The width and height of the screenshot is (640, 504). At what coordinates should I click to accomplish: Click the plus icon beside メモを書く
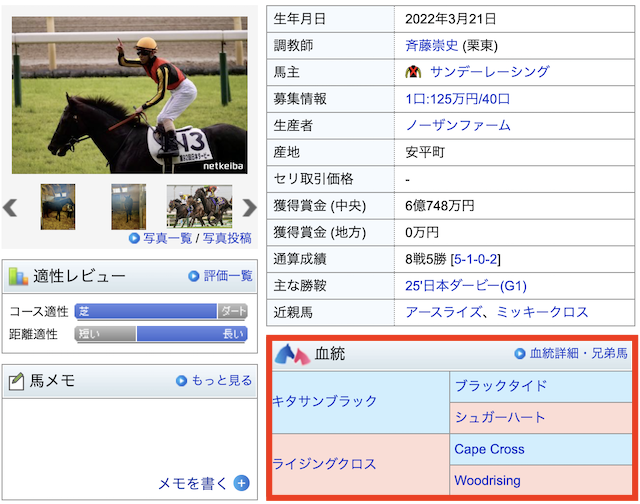pos(241,483)
